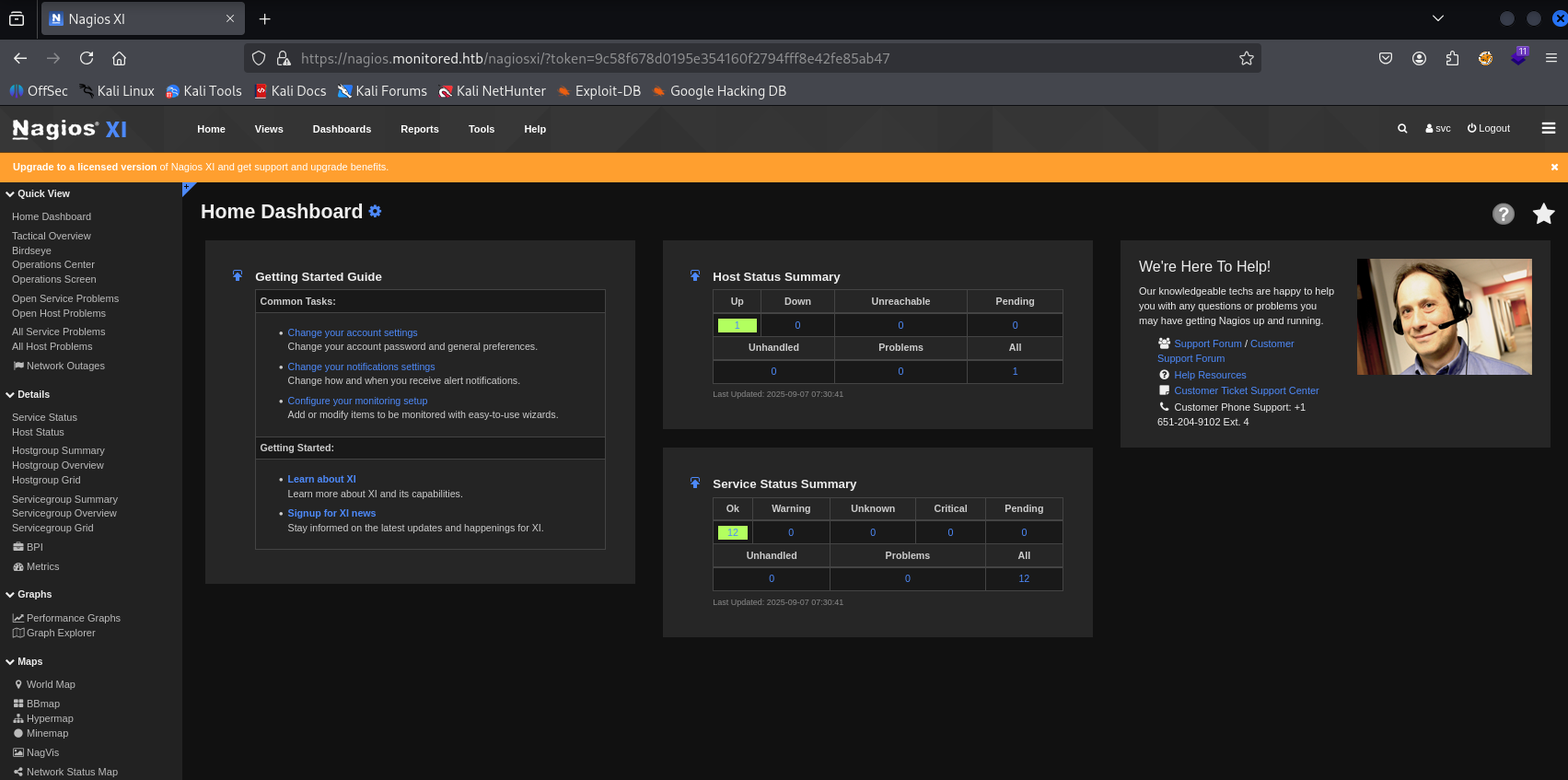This screenshot has height=780, width=1568.
Task: Open the Firefox application menu
Action: [1551, 58]
